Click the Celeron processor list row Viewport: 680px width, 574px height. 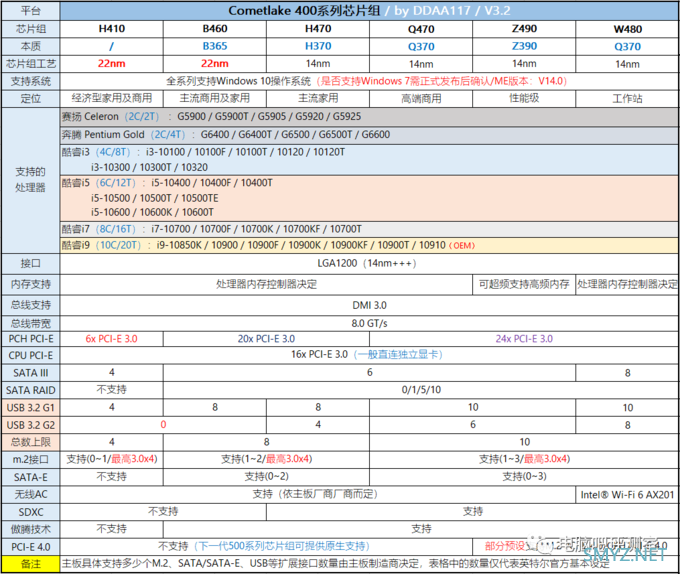click(x=369, y=117)
